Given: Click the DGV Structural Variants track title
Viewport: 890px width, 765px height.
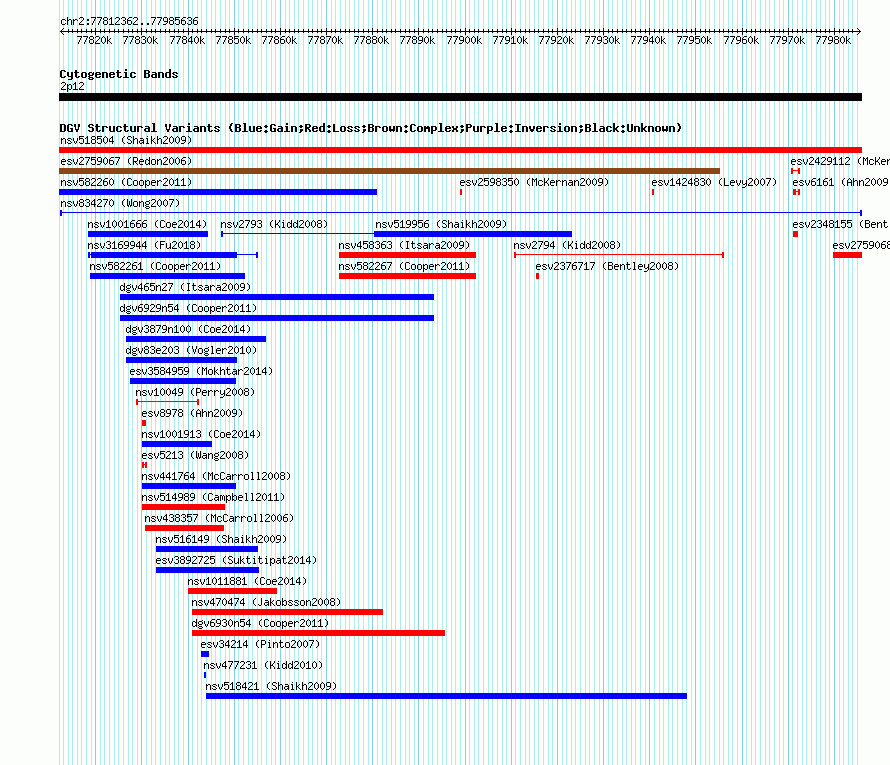Looking at the screenshot, I should click(371, 128).
